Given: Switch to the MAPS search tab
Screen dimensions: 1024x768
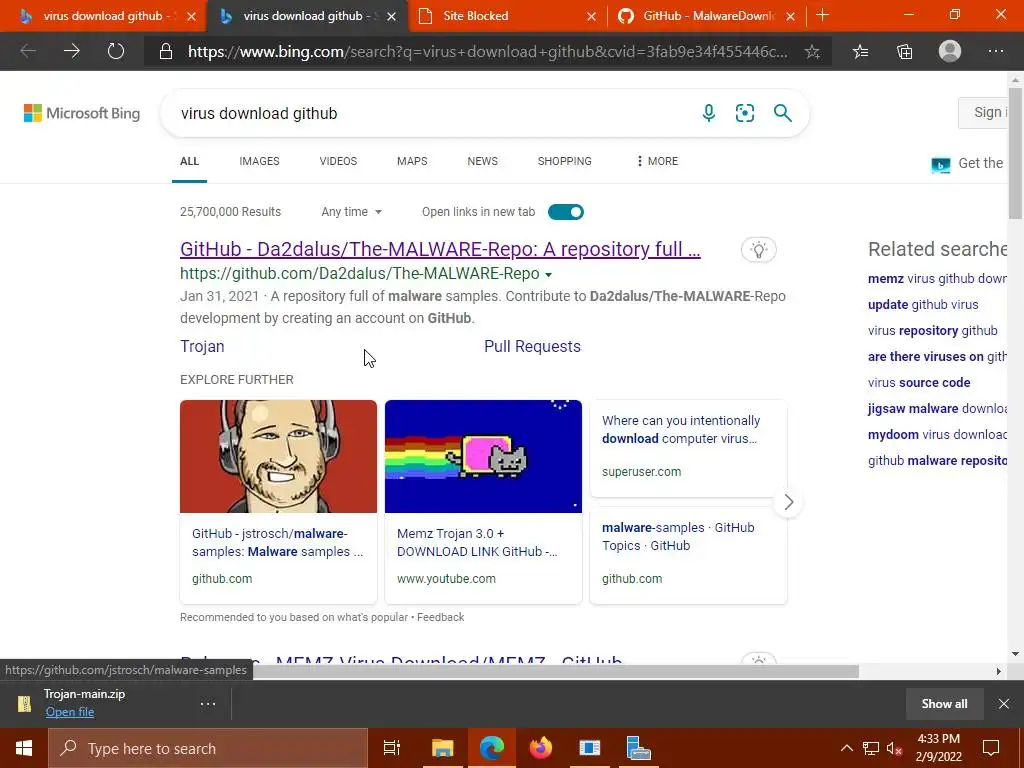Looking at the screenshot, I should click(412, 161).
